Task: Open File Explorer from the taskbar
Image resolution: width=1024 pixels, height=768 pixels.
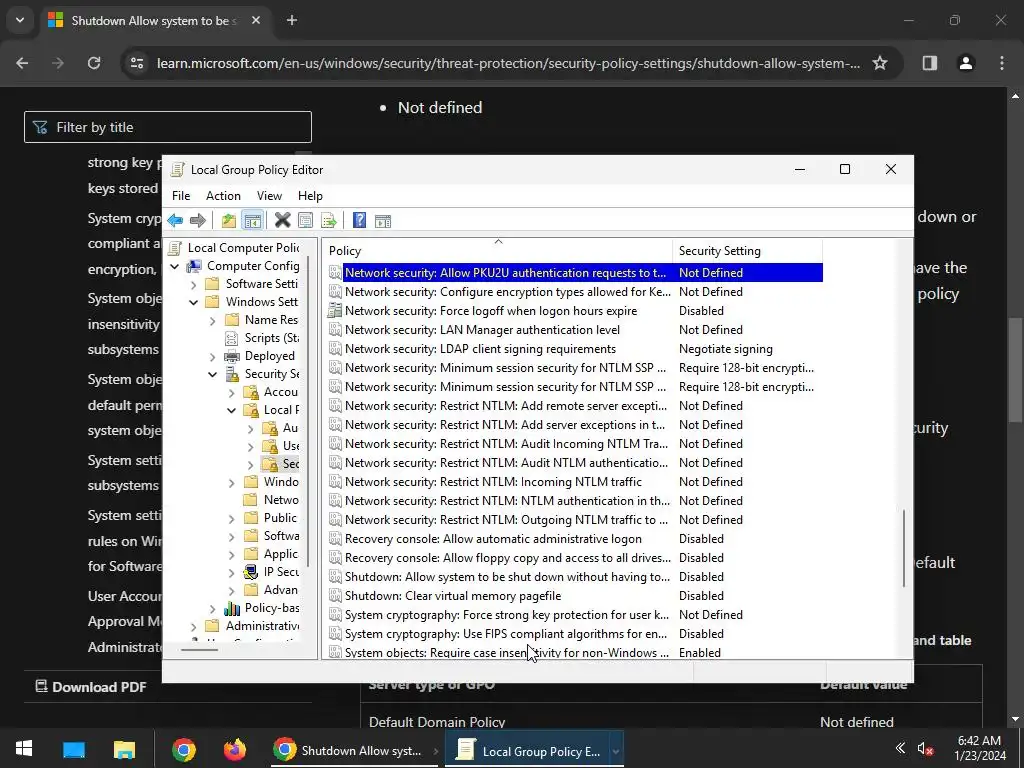Action: tap(124, 749)
